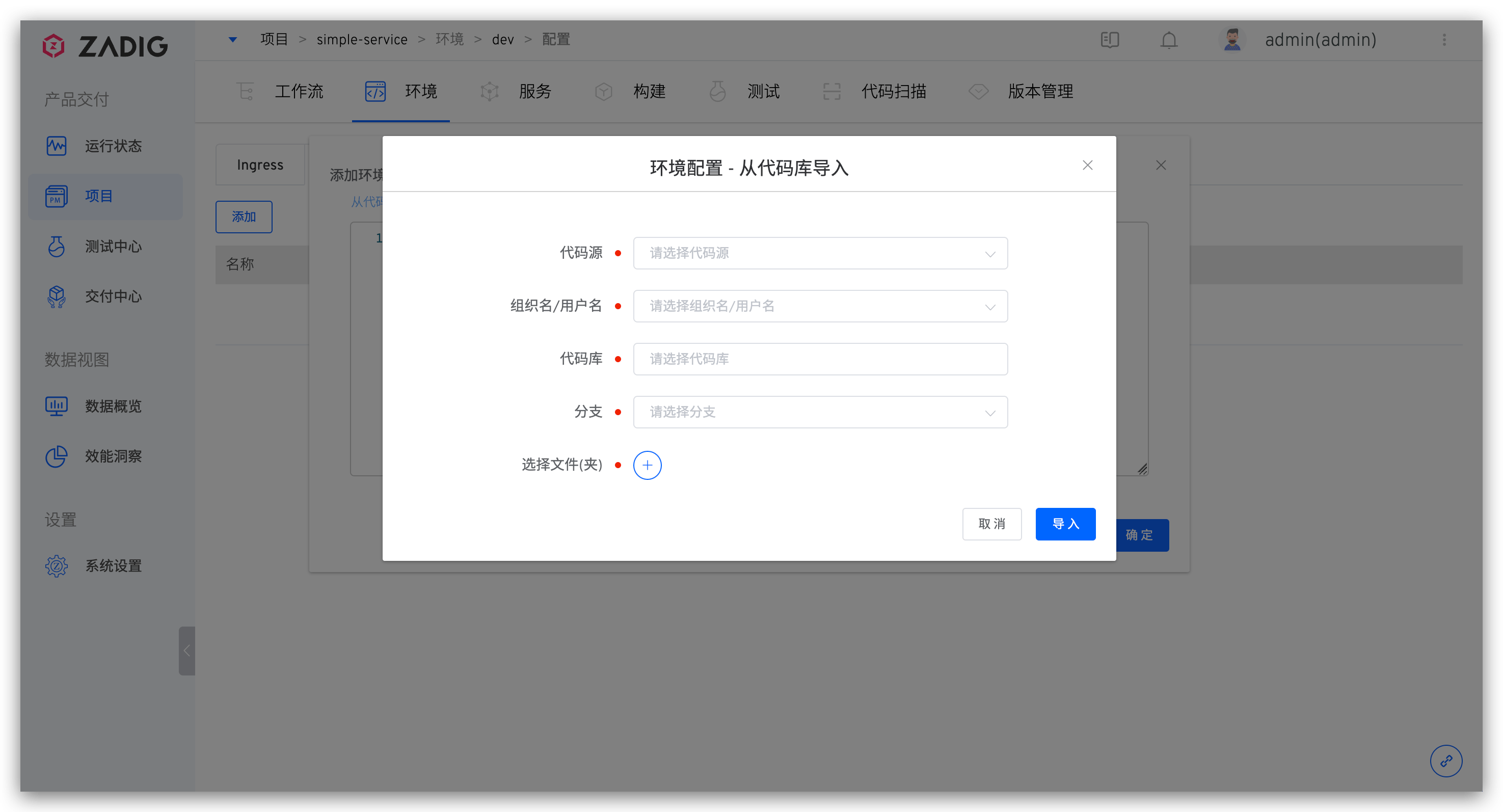Switch to the 工作流 tab
1503x812 pixels.
click(298, 92)
